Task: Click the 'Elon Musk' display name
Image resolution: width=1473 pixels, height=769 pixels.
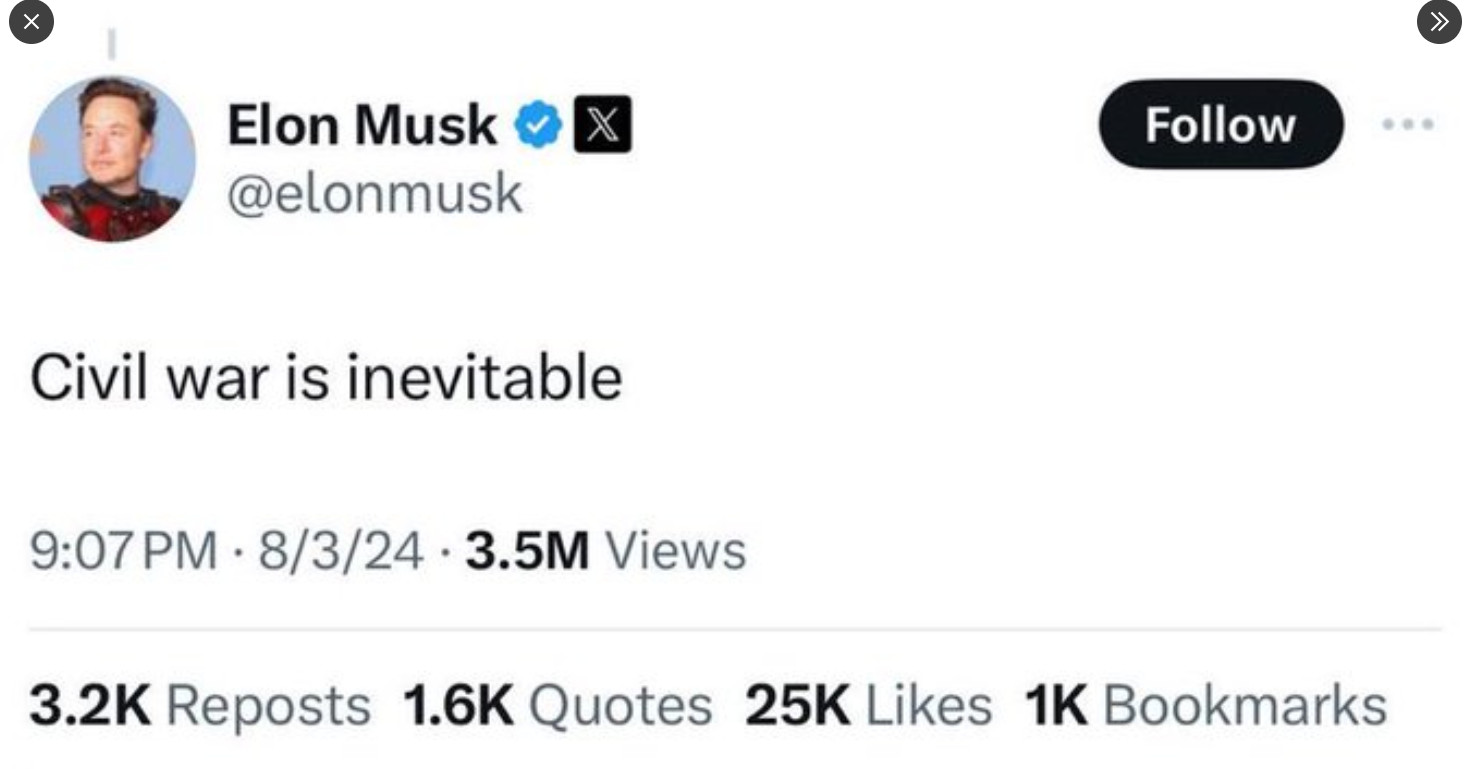Action: click(x=361, y=126)
